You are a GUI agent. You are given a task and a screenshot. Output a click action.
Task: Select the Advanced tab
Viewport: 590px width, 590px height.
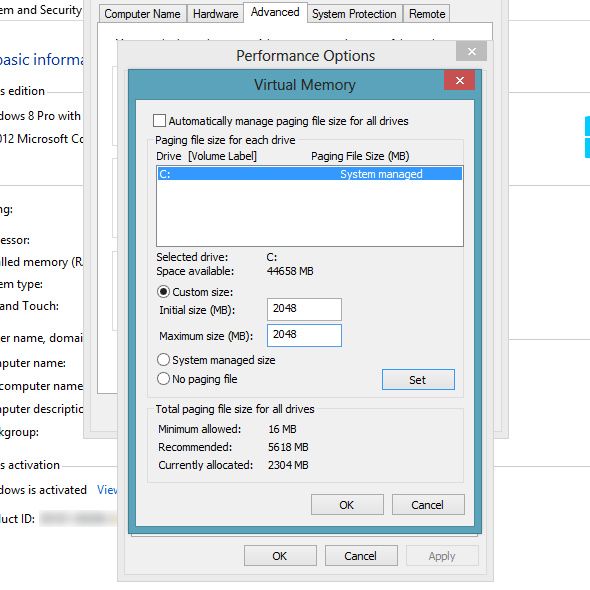pyautogui.click(x=275, y=12)
